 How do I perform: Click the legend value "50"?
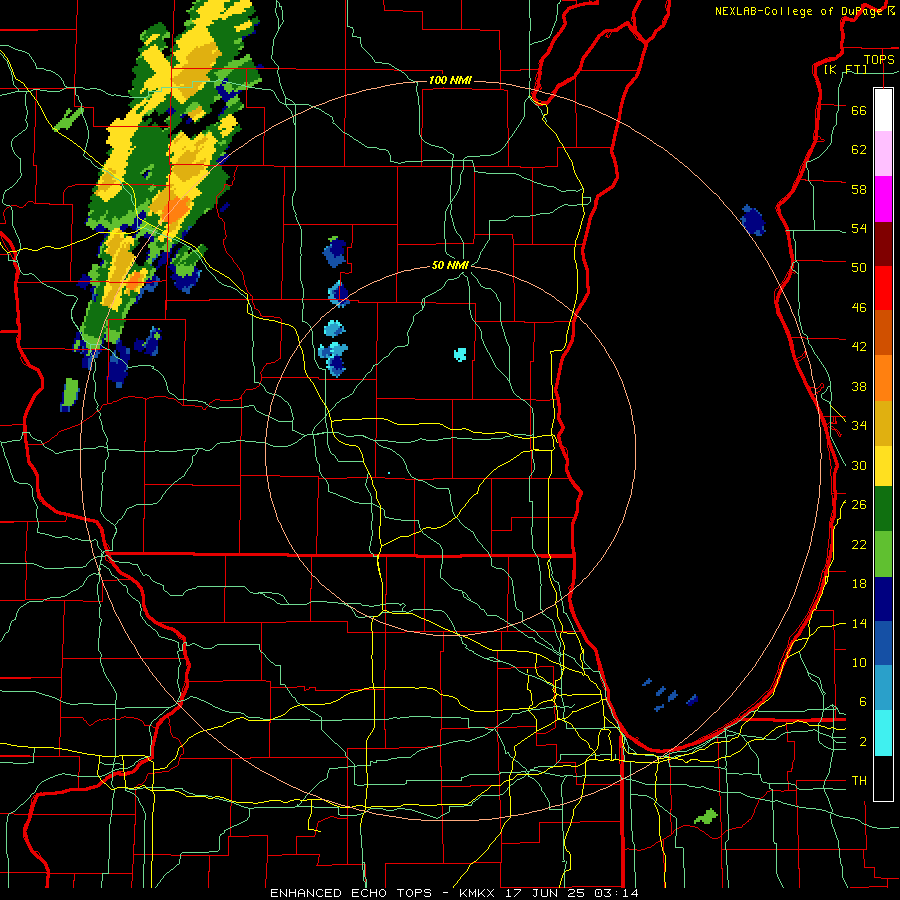859,268
